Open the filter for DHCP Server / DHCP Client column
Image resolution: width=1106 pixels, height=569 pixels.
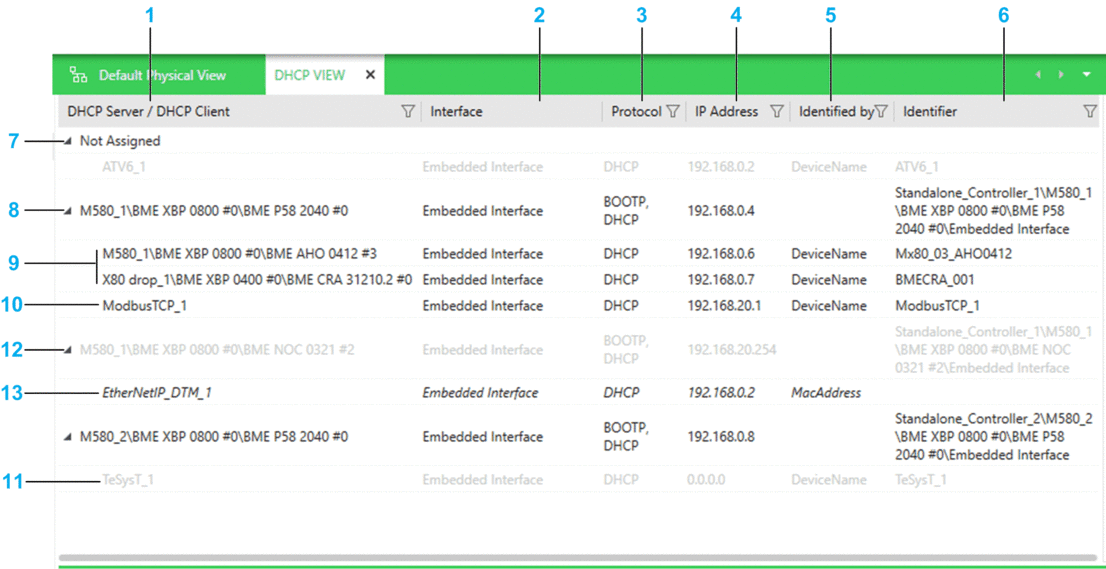(x=407, y=111)
